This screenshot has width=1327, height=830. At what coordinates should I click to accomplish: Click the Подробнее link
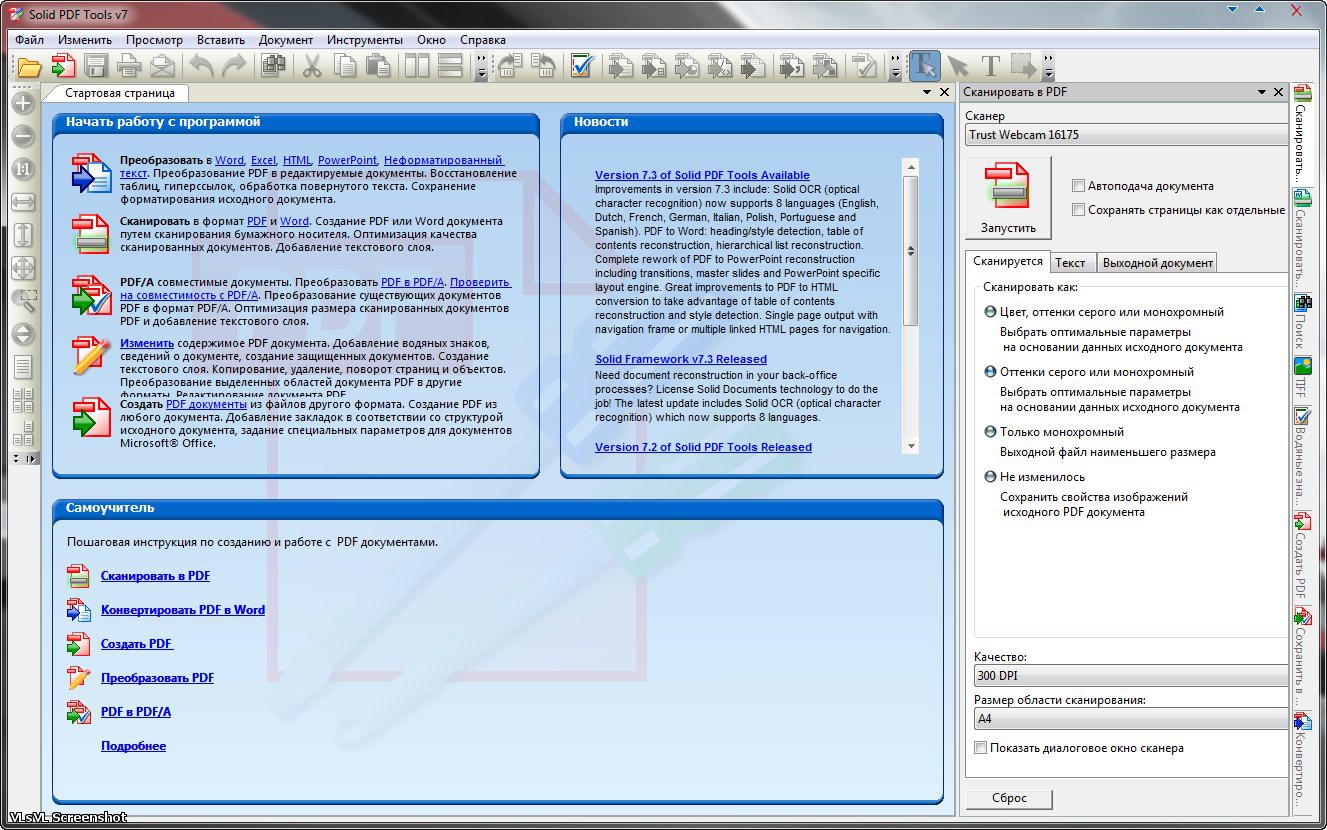[x=133, y=746]
